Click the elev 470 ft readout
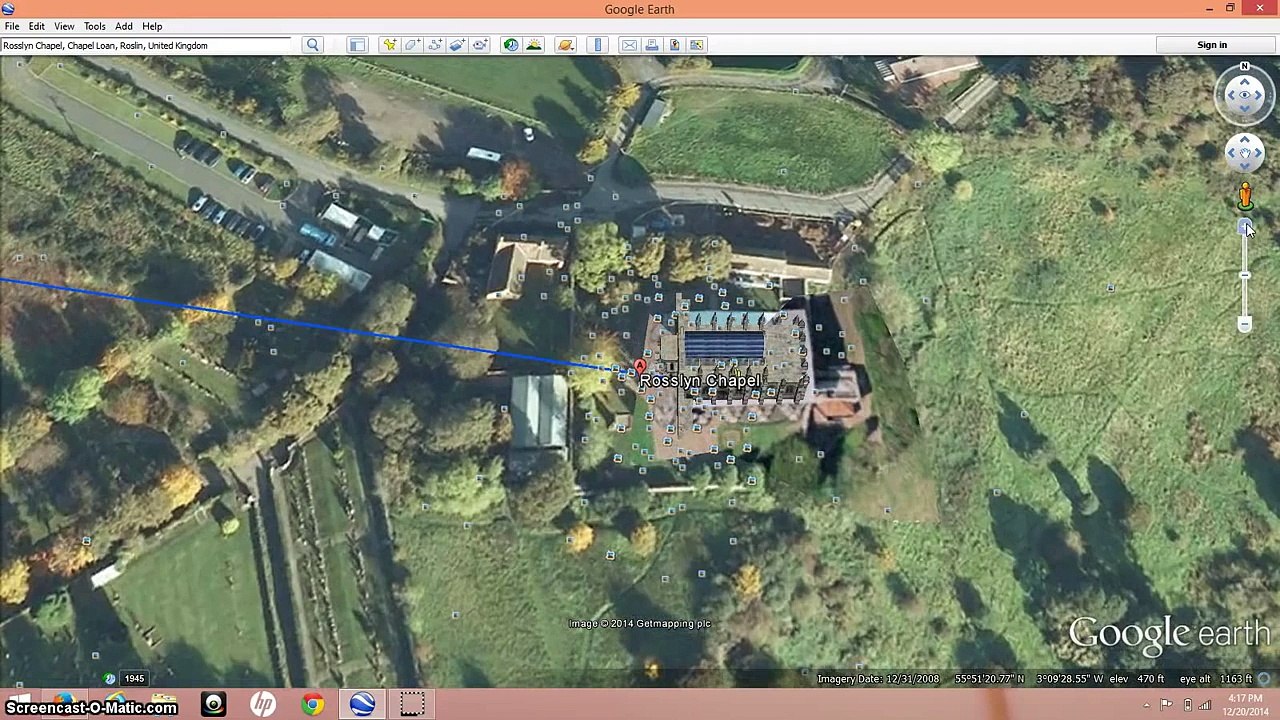The image size is (1280, 720). [x=1136, y=679]
